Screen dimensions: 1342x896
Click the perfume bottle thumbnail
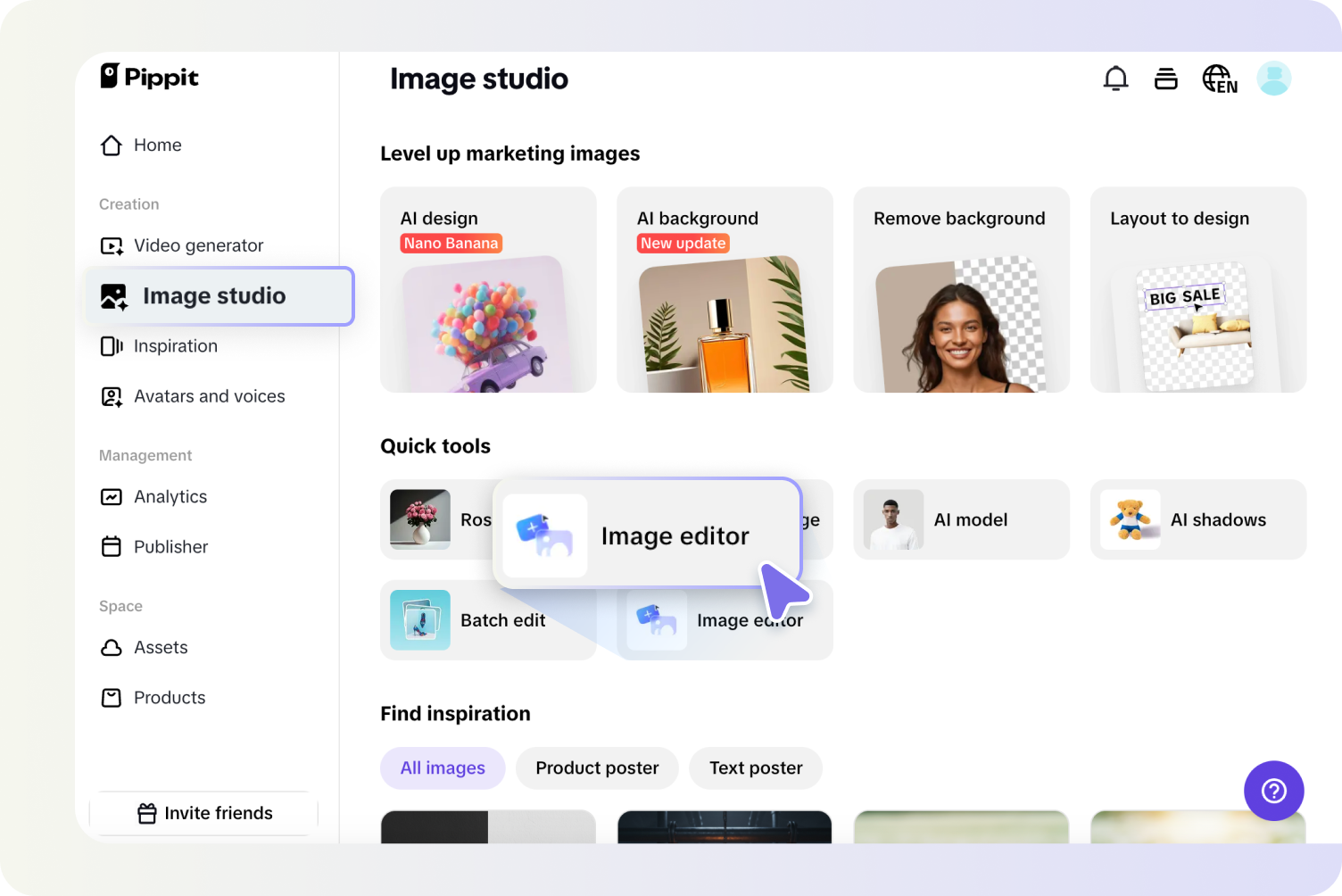click(x=725, y=326)
